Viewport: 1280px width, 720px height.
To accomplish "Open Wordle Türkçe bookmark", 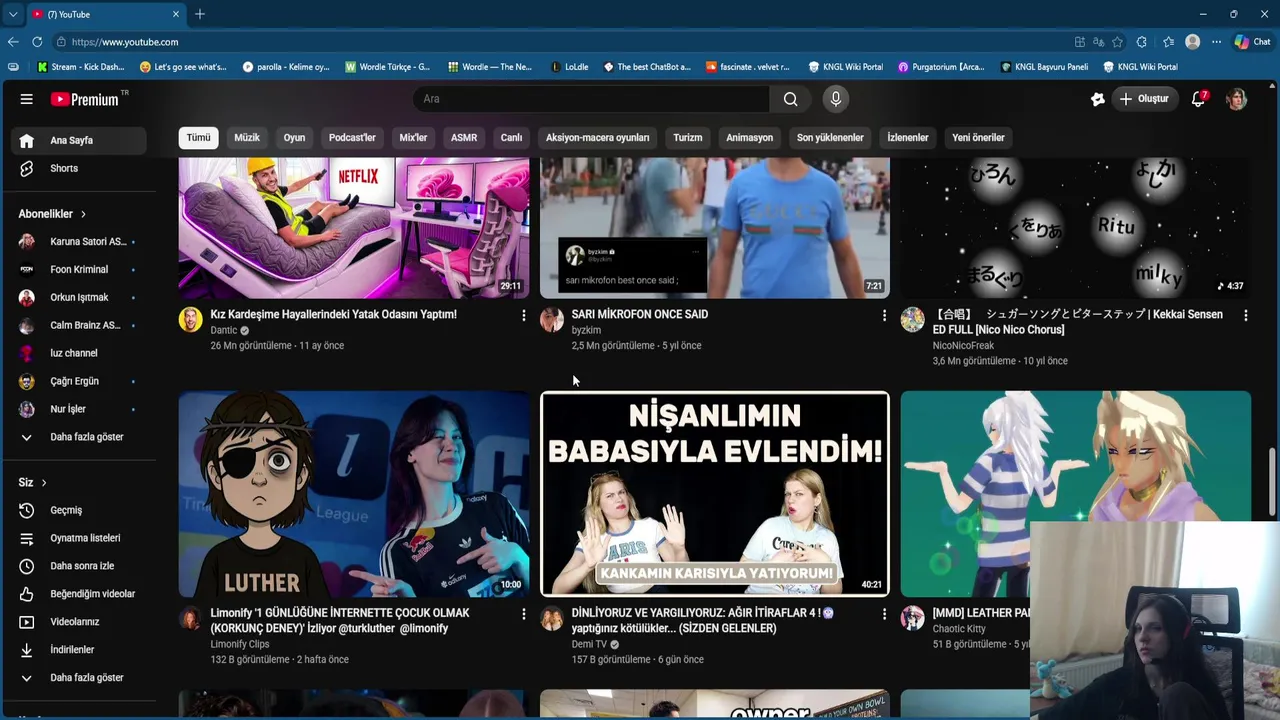I will [388, 67].
